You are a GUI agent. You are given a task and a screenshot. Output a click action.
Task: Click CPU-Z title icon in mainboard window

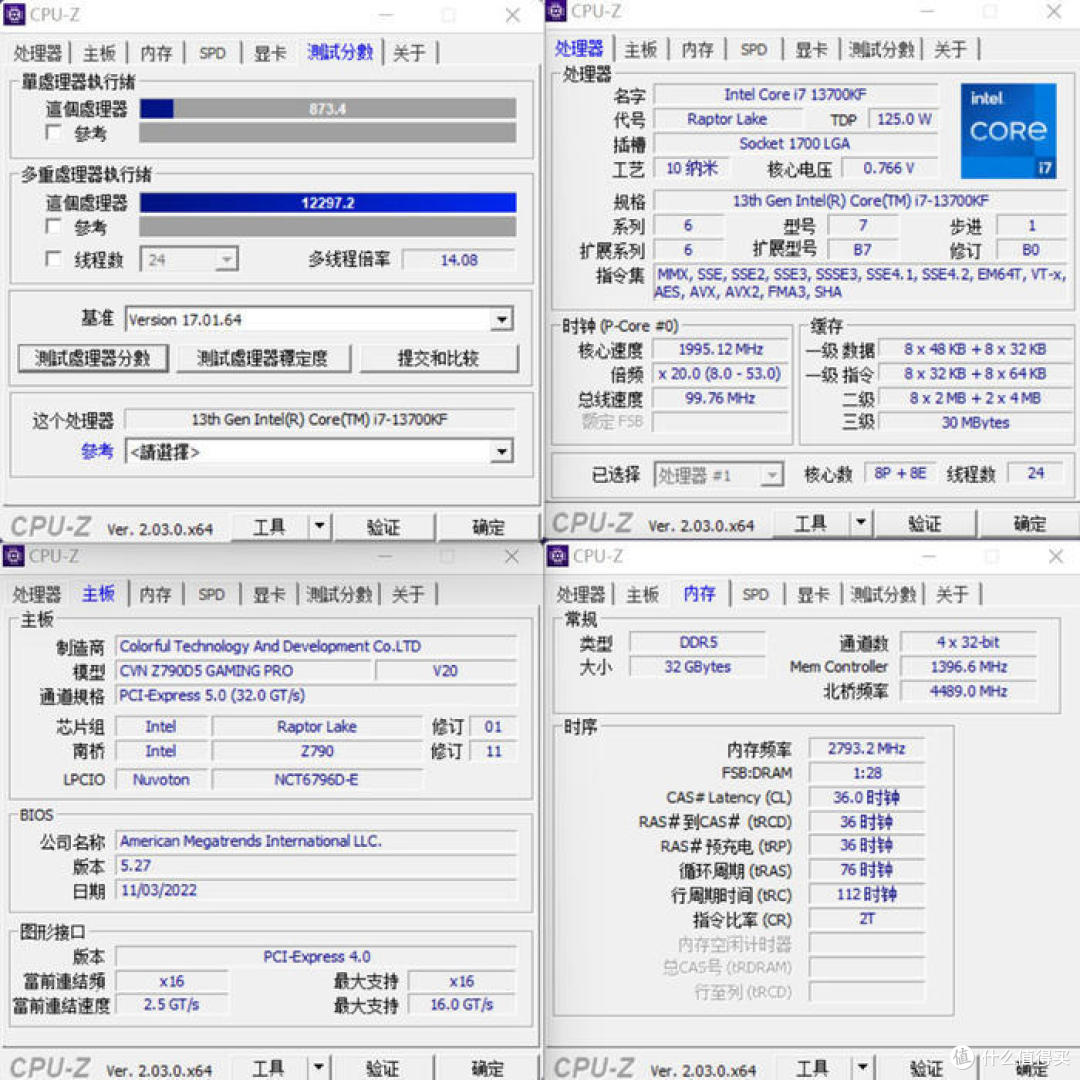click(14, 556)
